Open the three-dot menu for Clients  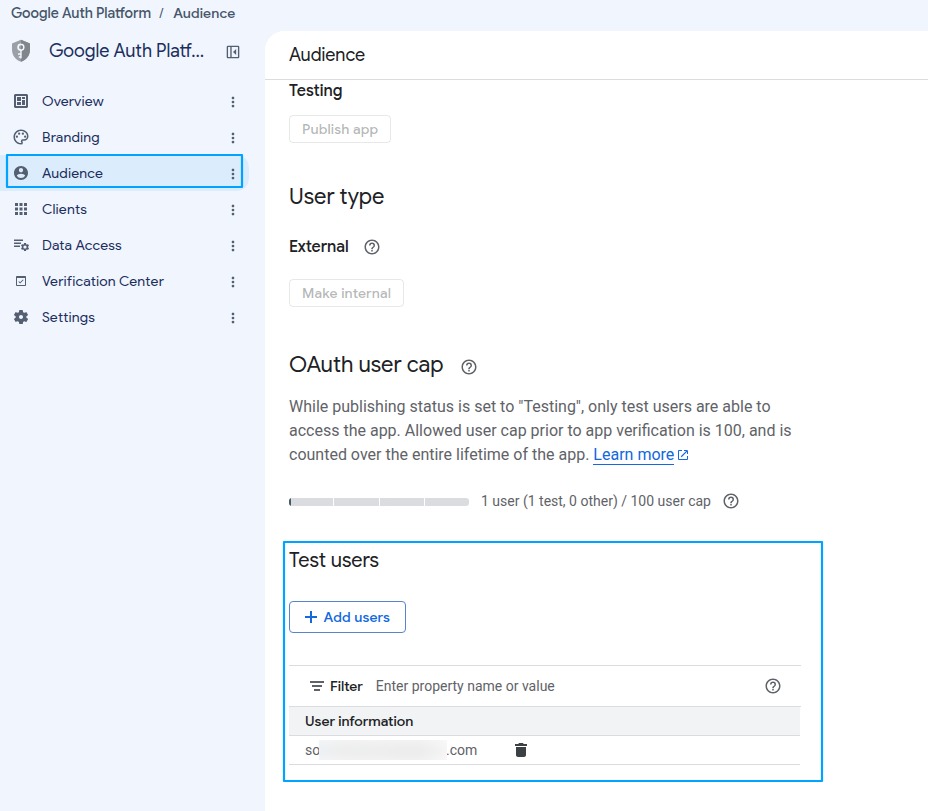click(x=233, y=210)
